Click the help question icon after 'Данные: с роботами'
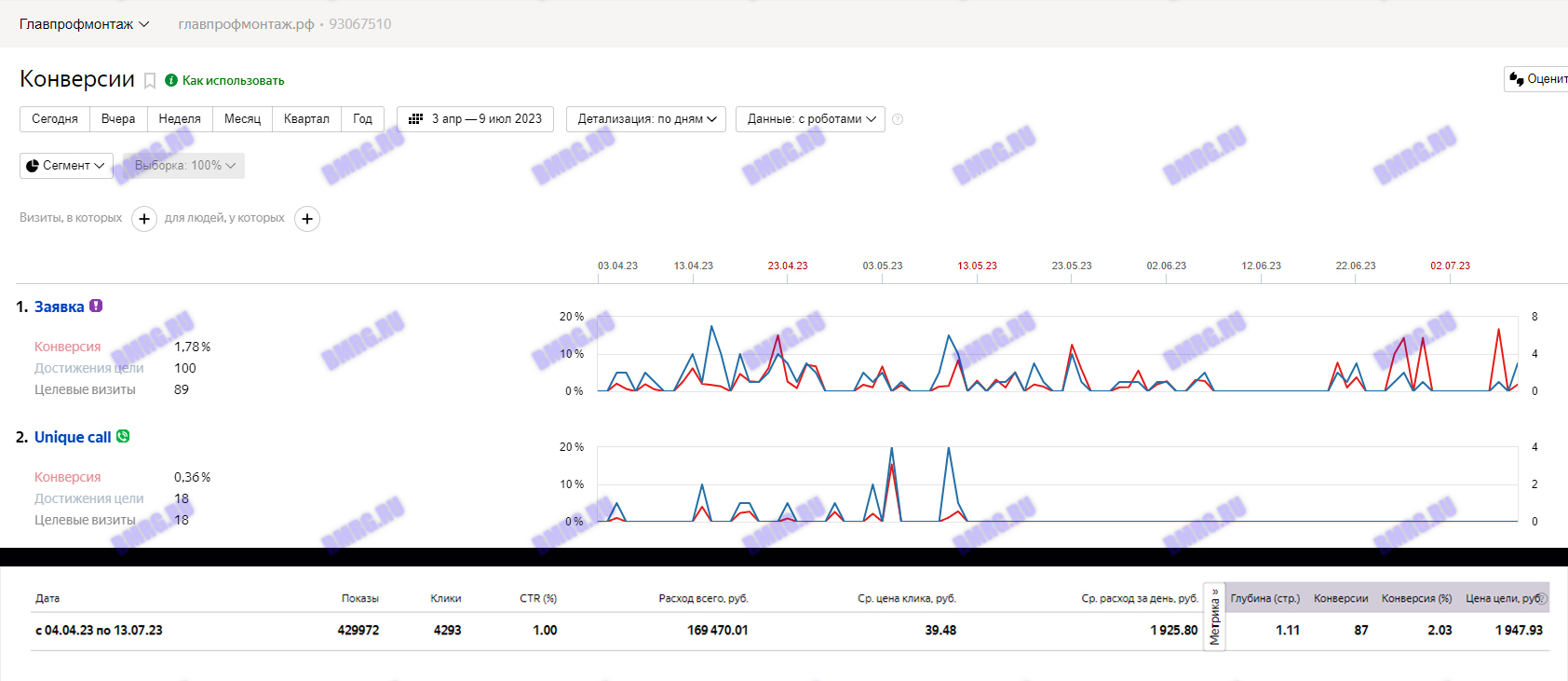 898,119
